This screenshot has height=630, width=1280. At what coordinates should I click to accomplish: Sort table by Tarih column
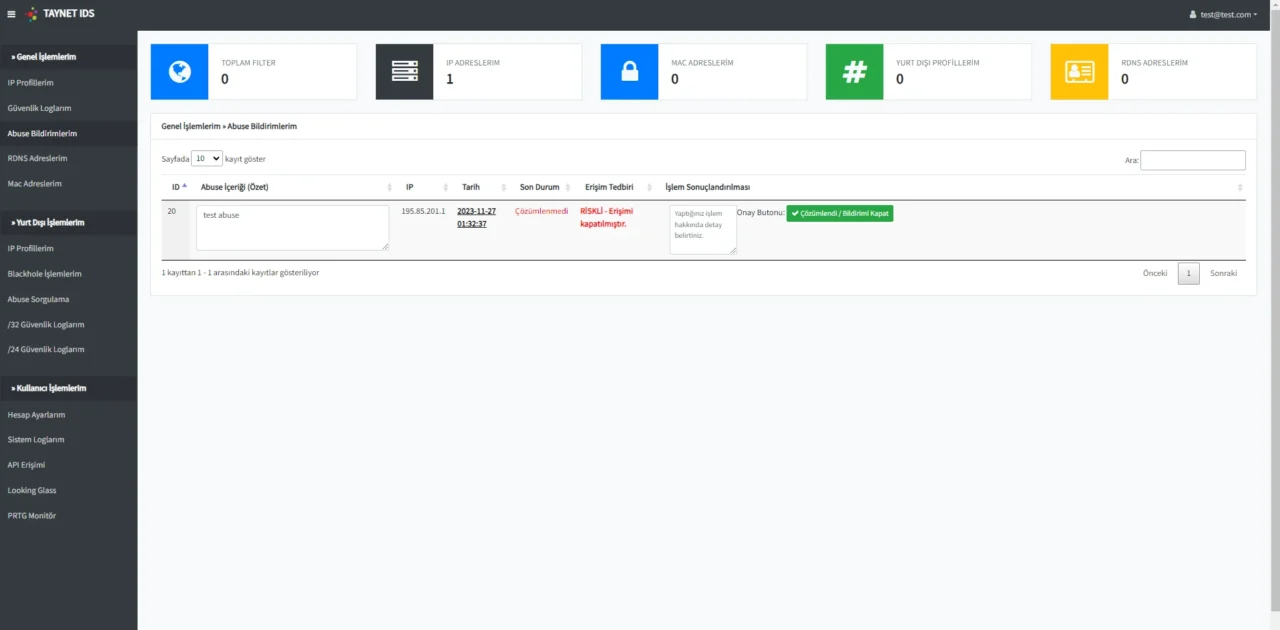point(481,187)
